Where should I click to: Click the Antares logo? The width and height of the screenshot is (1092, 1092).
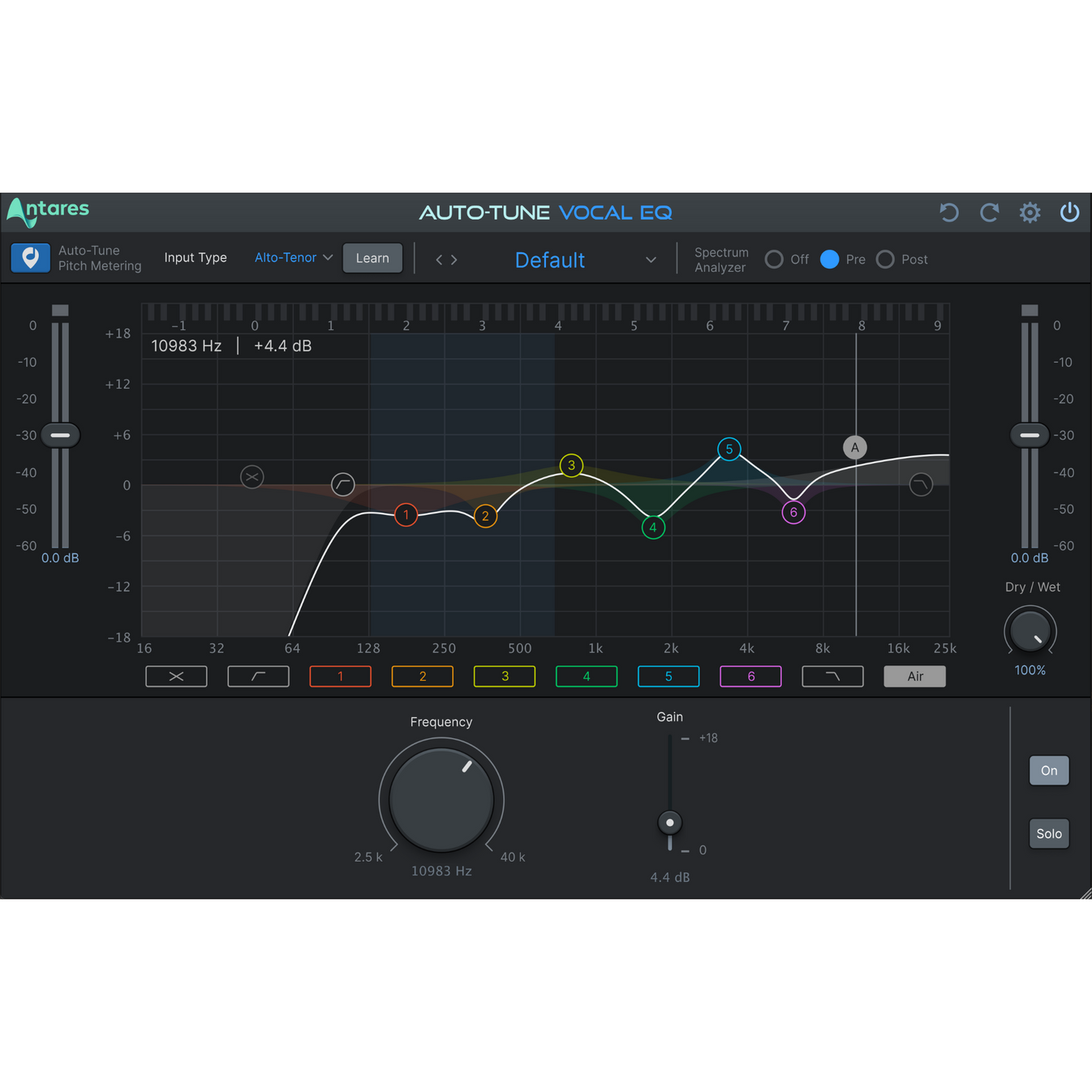[47, 213]
